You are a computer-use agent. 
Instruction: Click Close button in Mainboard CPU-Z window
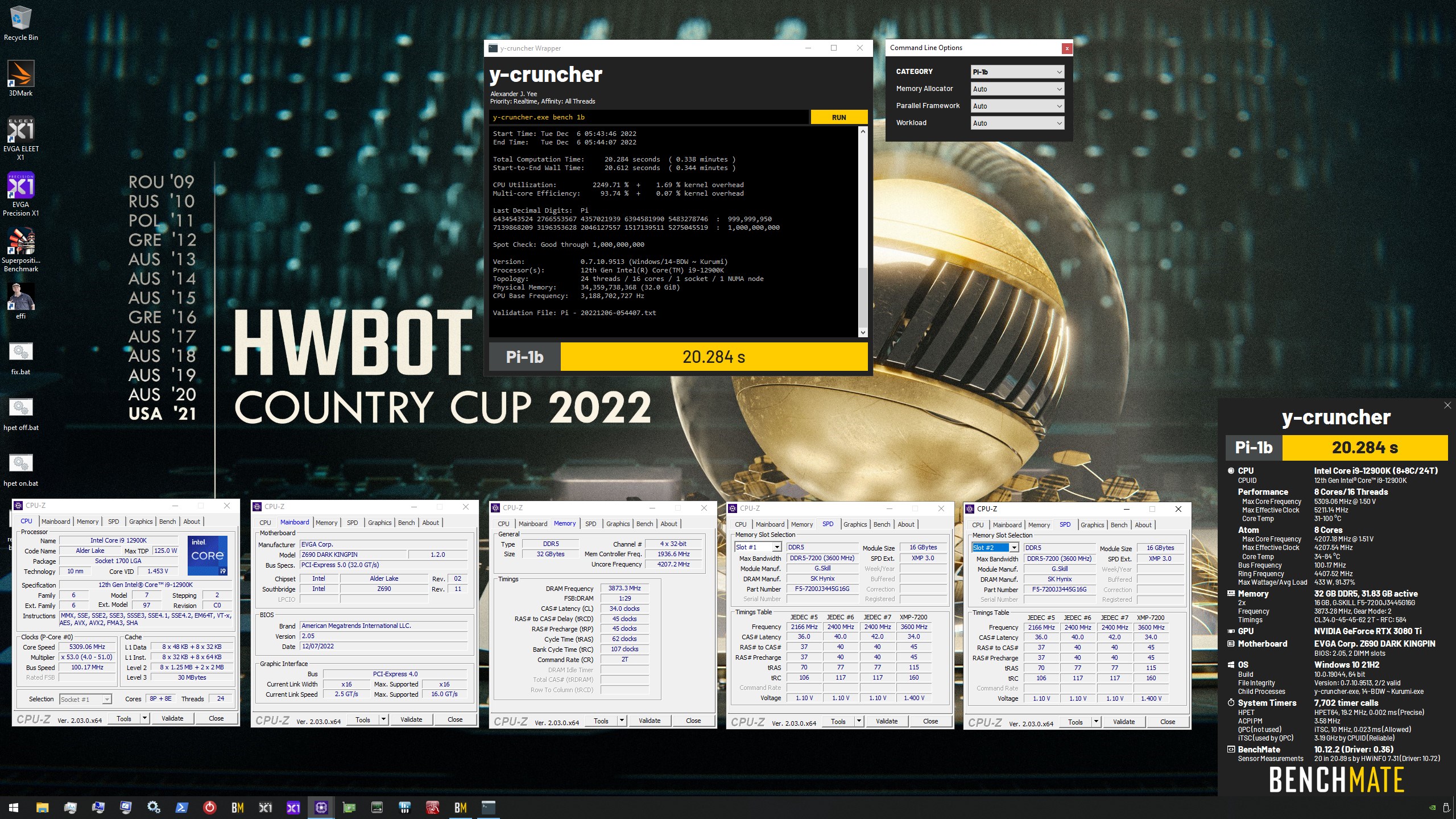click(455, 719)
